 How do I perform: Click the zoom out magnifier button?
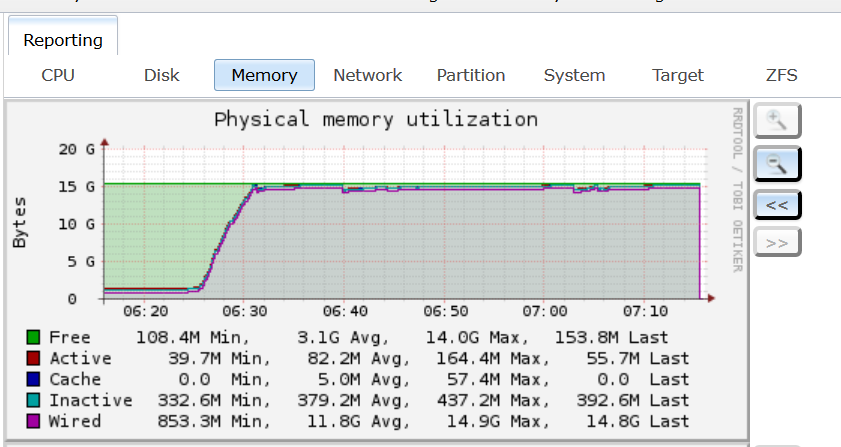click(x=777, y=163)
